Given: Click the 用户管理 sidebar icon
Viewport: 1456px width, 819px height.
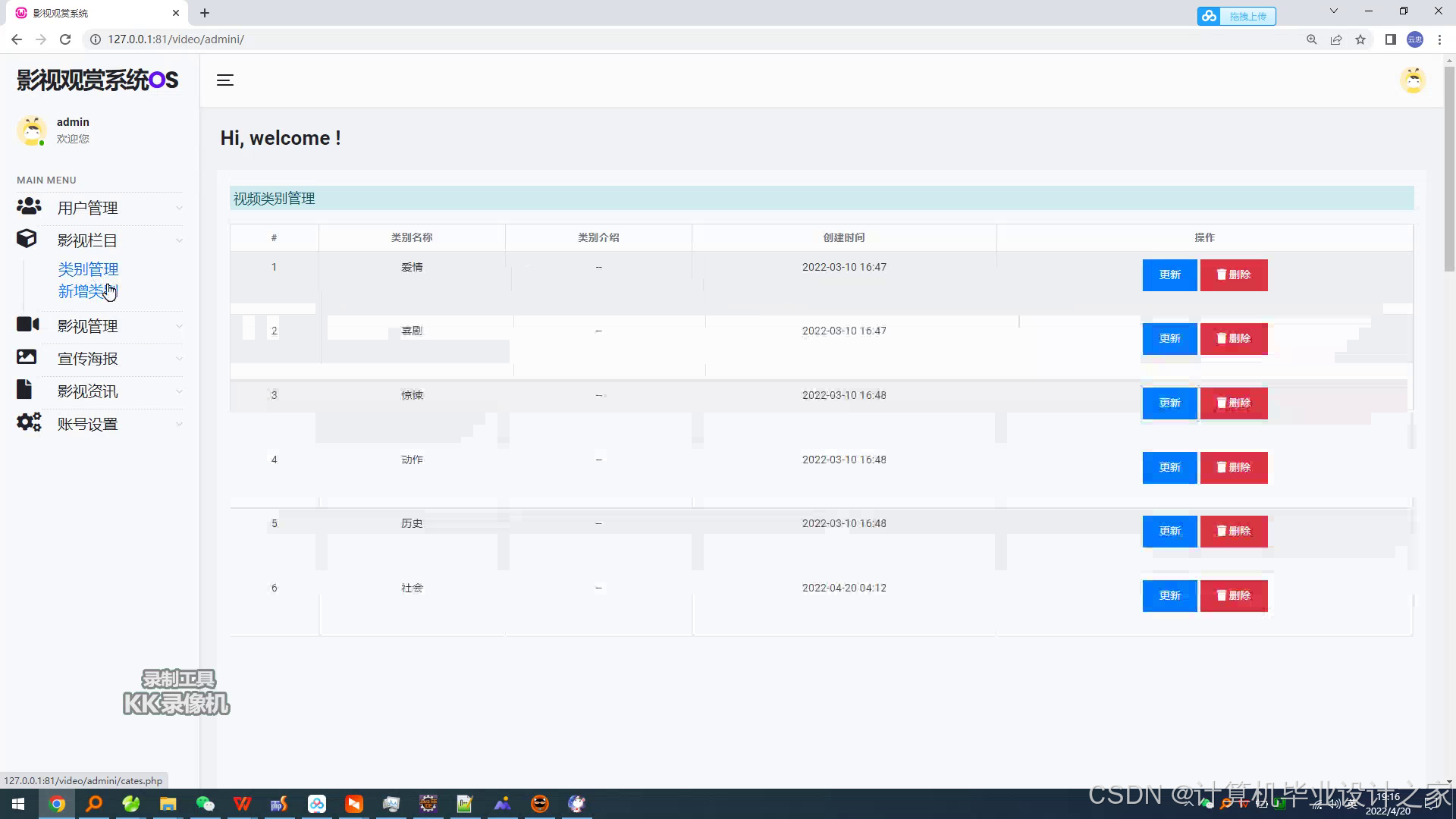Looking at the screenshot, I should [27, 207].
